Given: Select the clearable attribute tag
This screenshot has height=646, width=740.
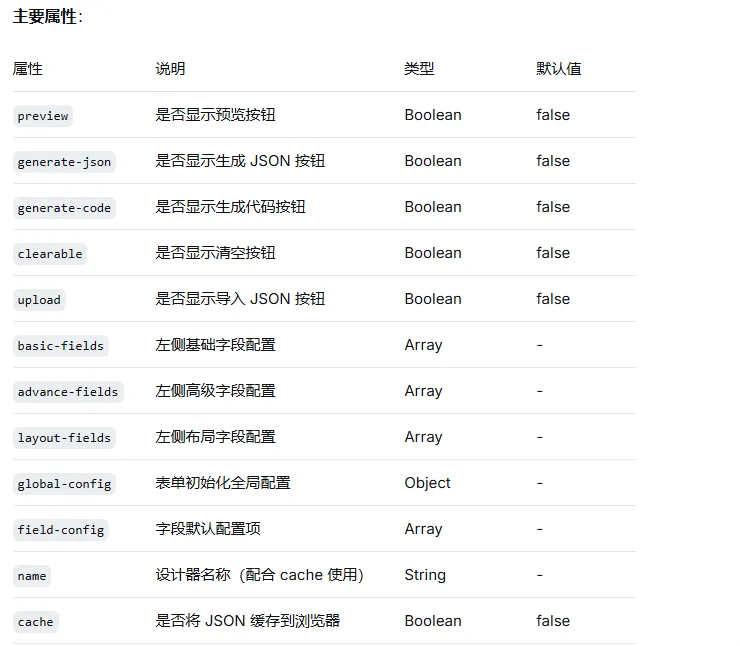Looking at the screenshot, I should (50, 254).
